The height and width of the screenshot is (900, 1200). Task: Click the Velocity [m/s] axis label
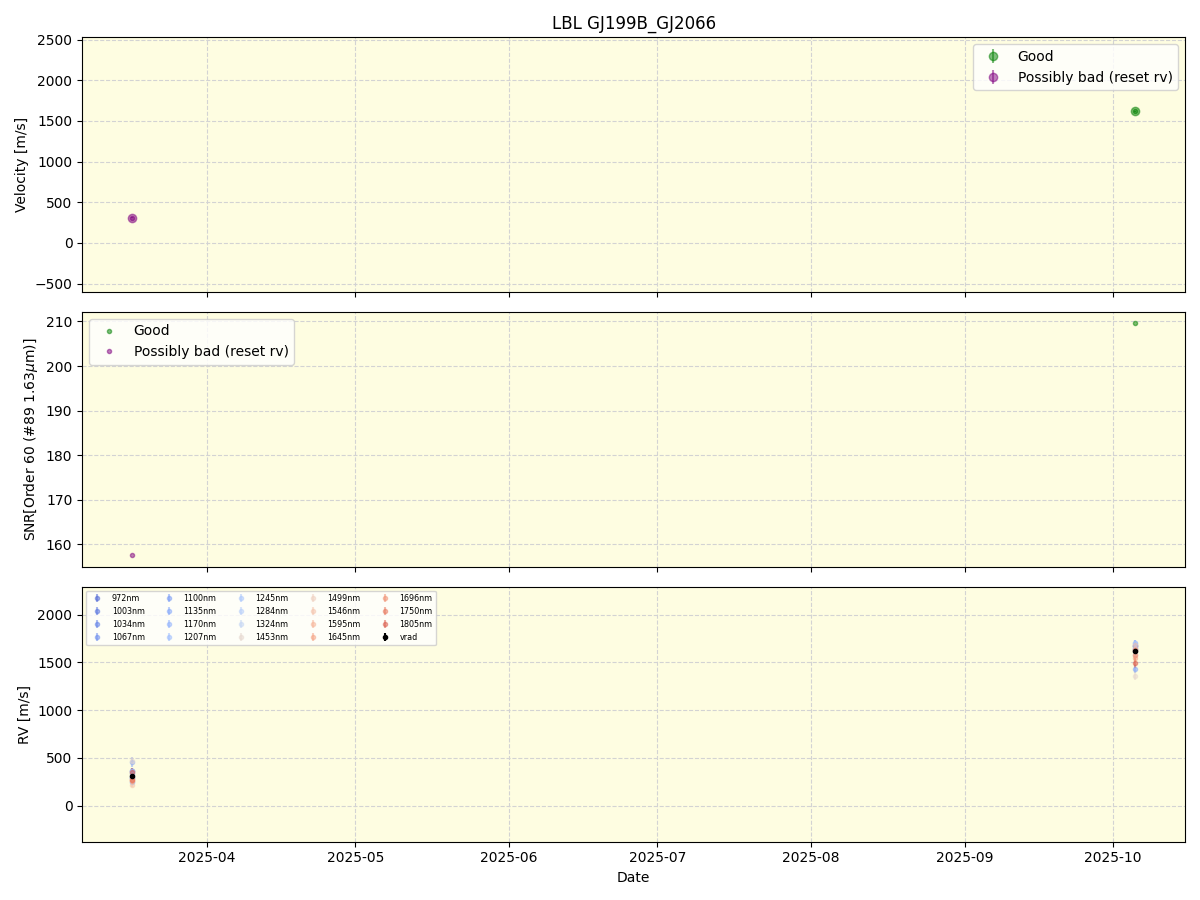pos(21,165)
